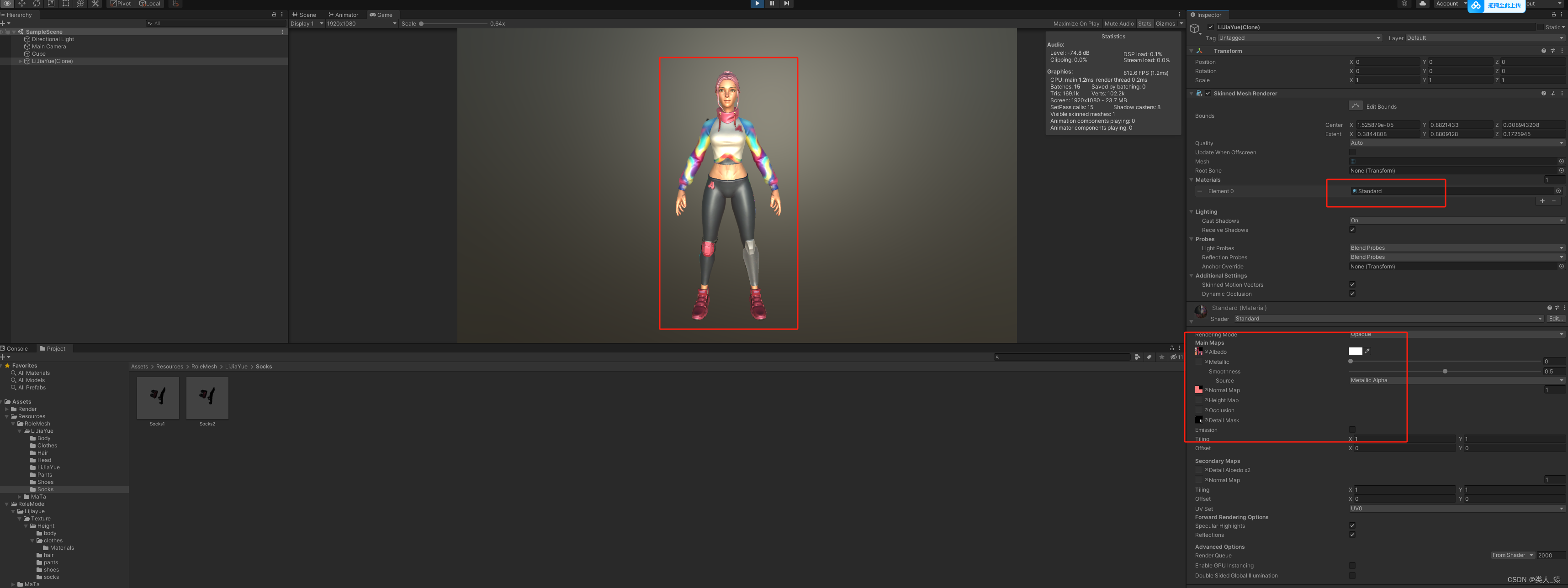Image resolution: width=1568 pixels, height=588 pixels.
Task: Open the Layer Default dropdown
Action: [1485, 38]
